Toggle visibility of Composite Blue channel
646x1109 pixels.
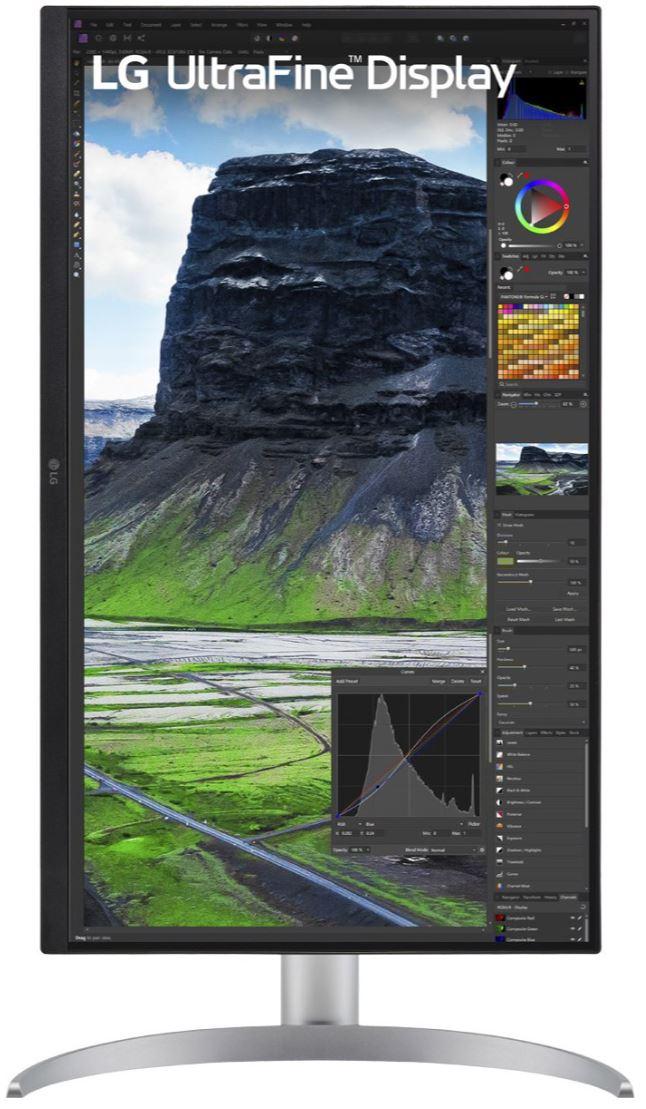(572, 939)
